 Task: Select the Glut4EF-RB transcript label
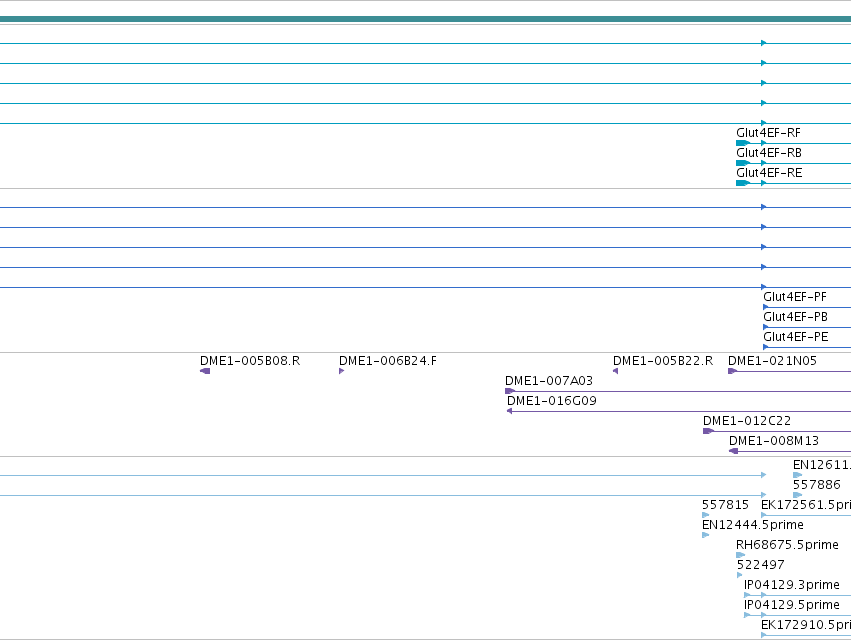pyautogui.click(x=769, y=153)
